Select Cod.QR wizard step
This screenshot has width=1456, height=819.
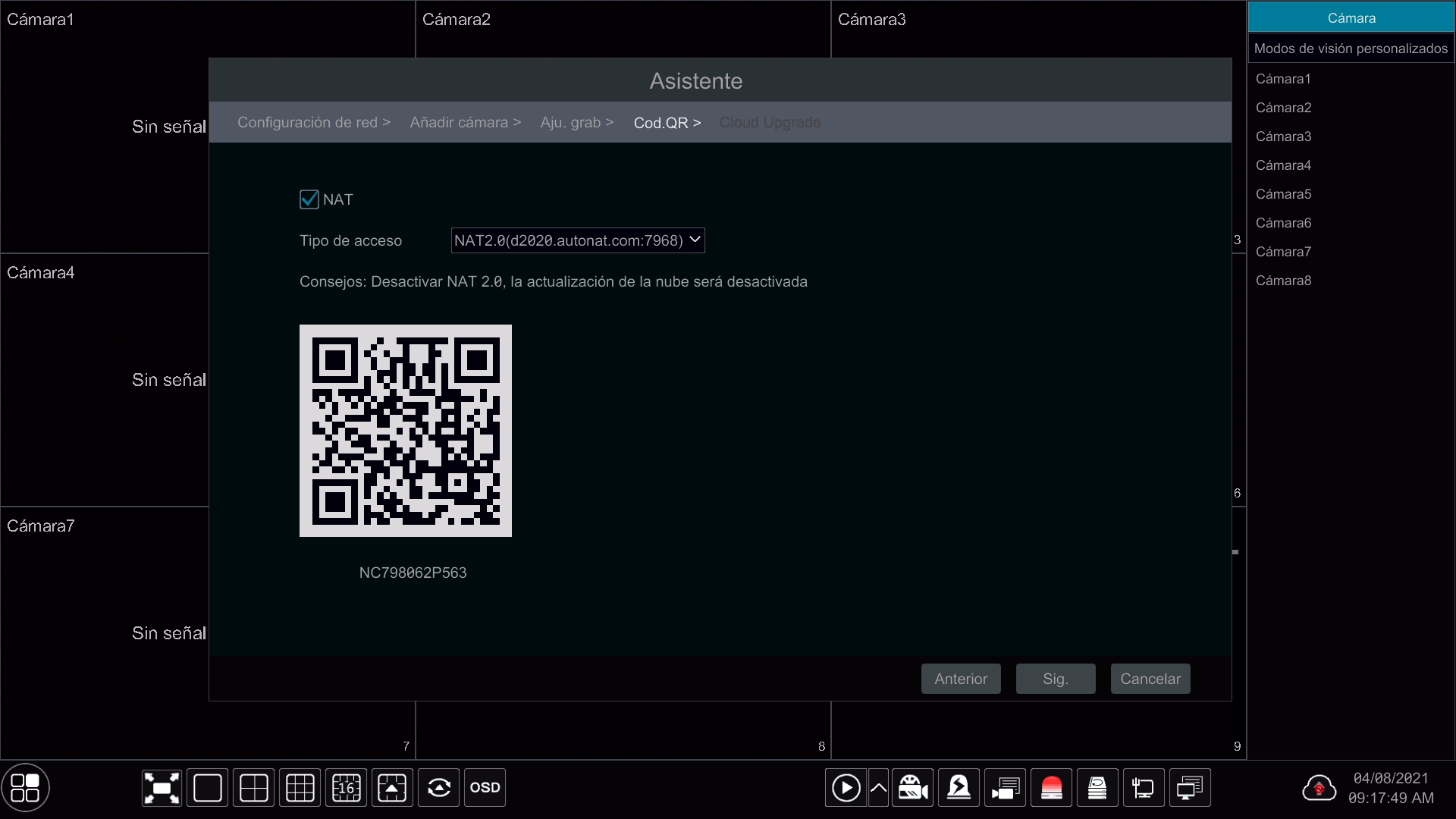(667, 122)
